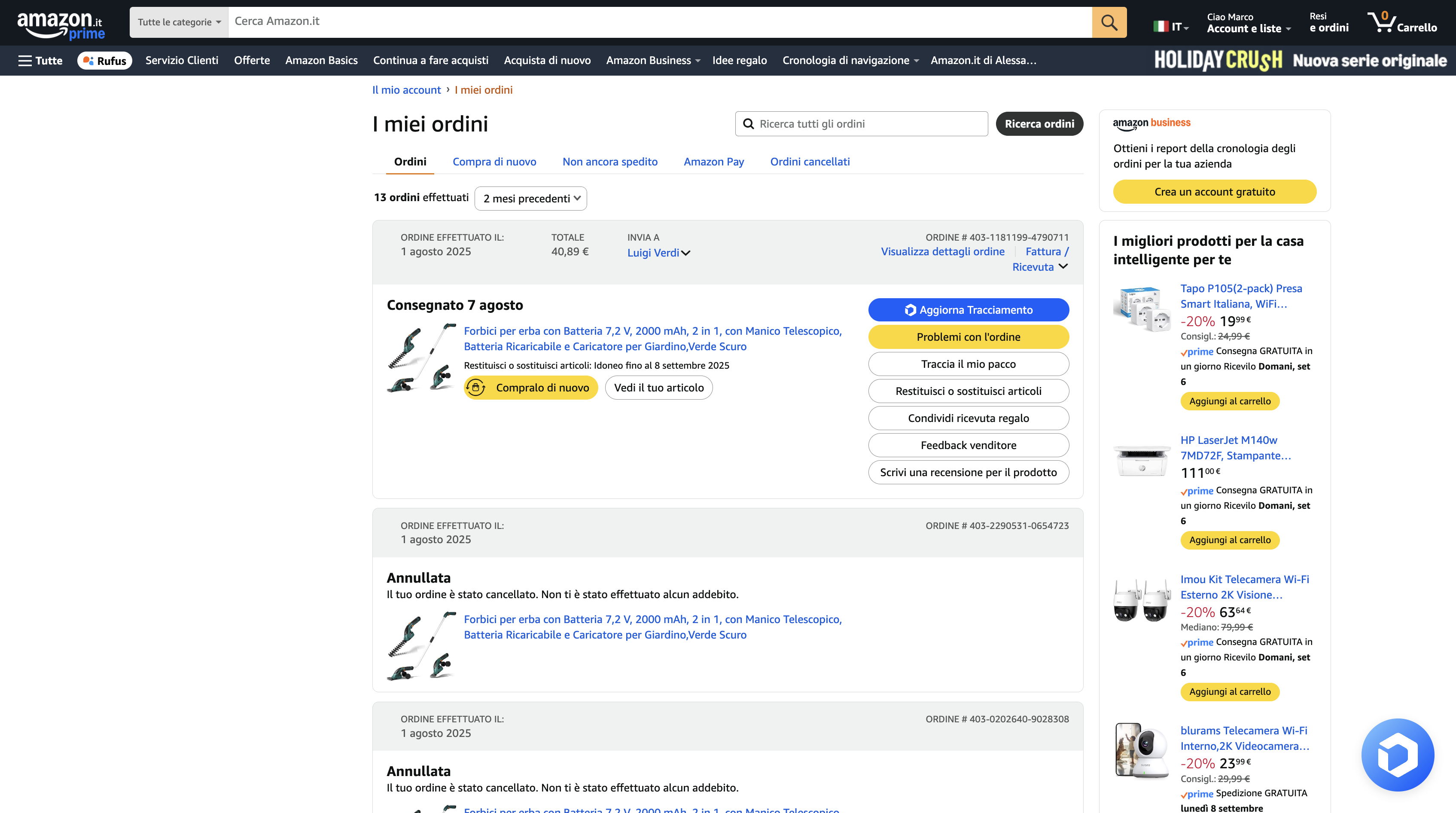This screenshot has width=1456, height=813.
Task: Click the Amazon.it prime logo
Action: (x=61, y=25)
